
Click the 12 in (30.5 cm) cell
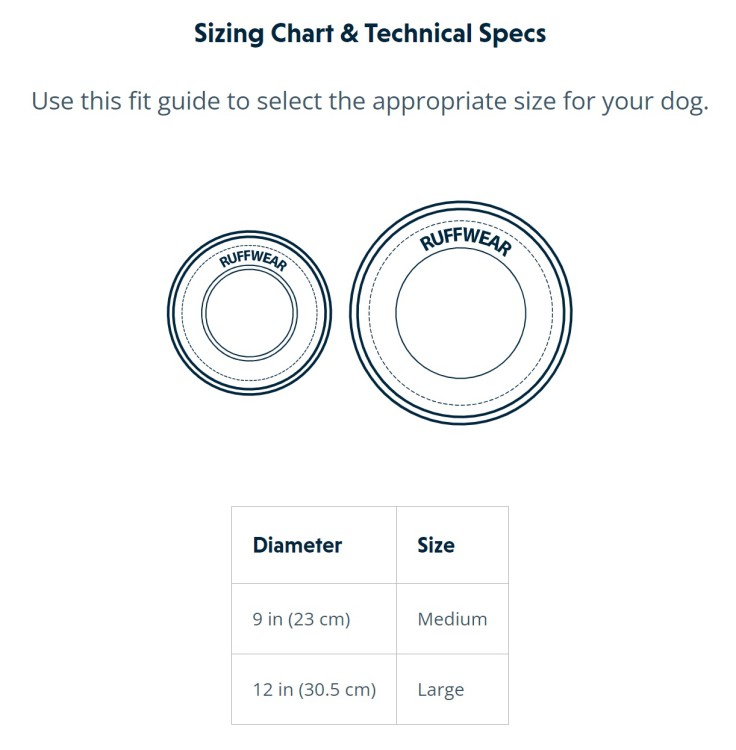(314, 689)
